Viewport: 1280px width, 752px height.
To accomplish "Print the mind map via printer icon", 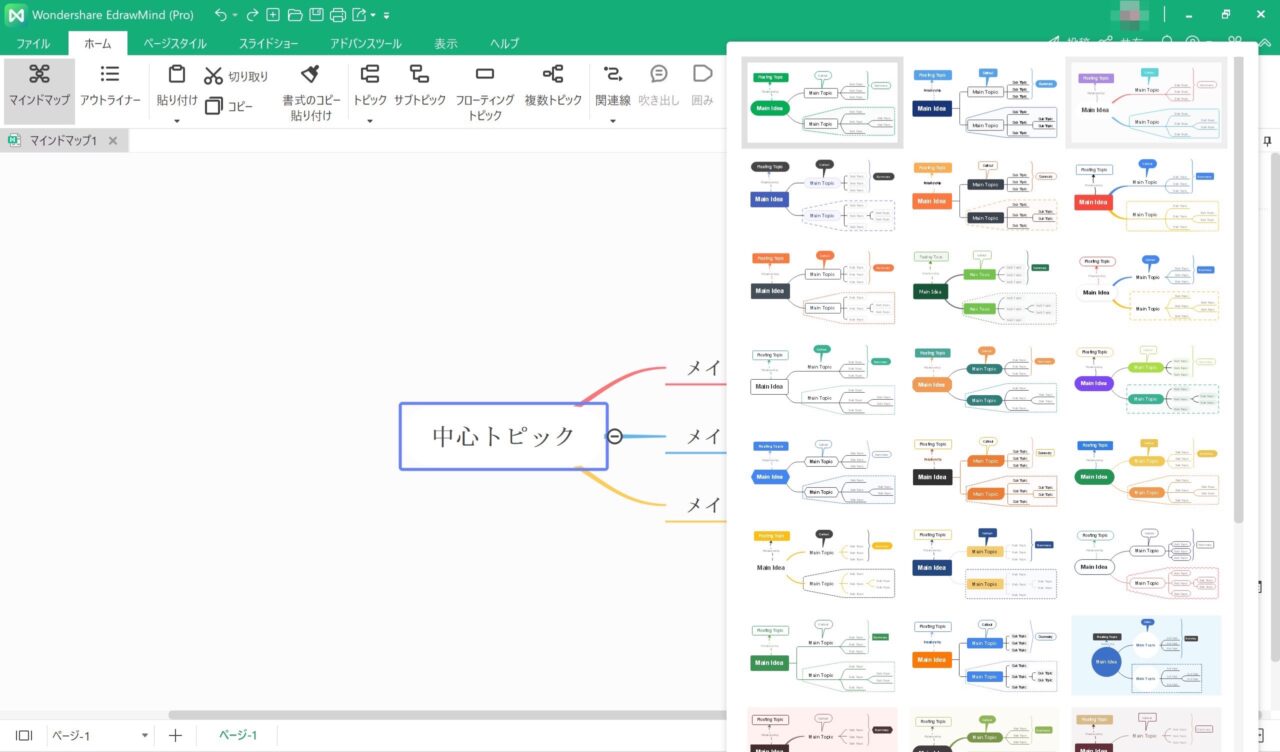I will click(x=338, y=15).
